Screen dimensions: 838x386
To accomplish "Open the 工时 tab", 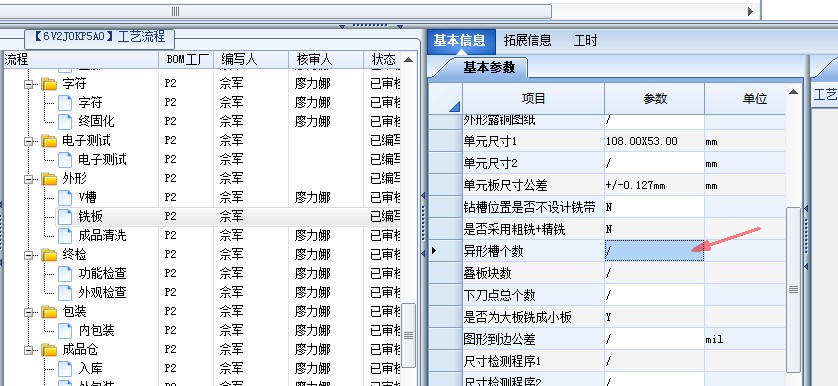I will click(585, 41).
